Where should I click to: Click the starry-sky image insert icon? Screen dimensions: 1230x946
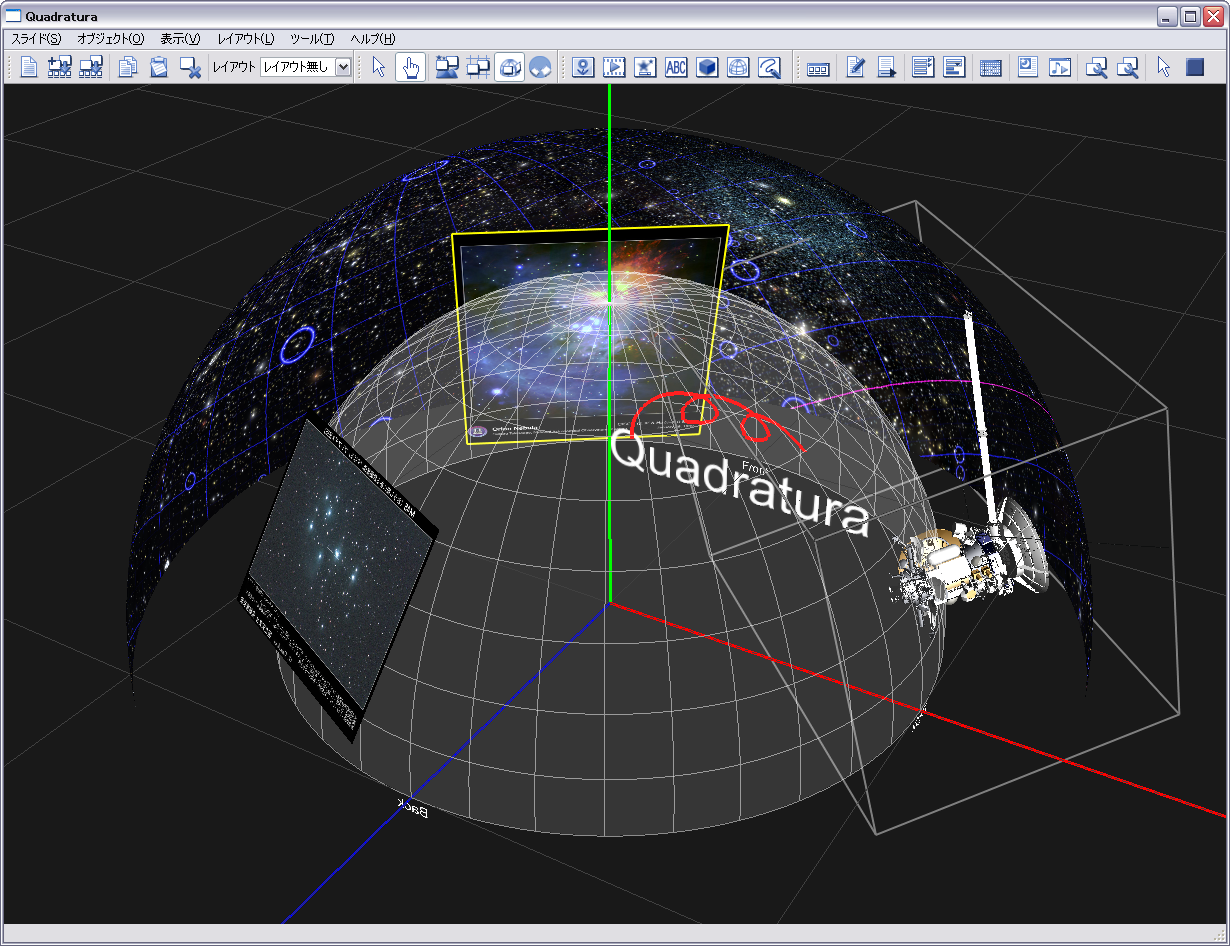(646, 67)
